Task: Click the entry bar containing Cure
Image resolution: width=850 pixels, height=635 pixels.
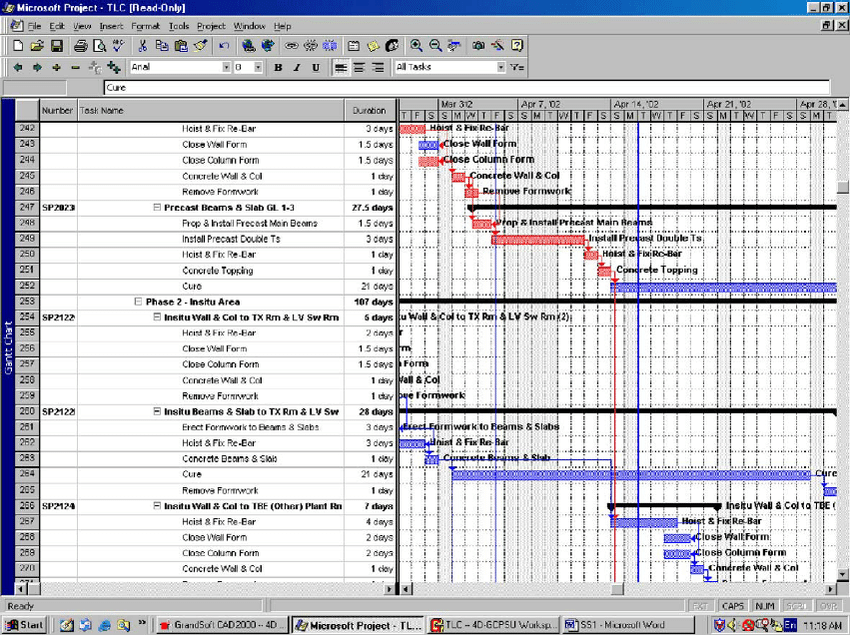Action: pyautogui.click(x=400, y=88)
